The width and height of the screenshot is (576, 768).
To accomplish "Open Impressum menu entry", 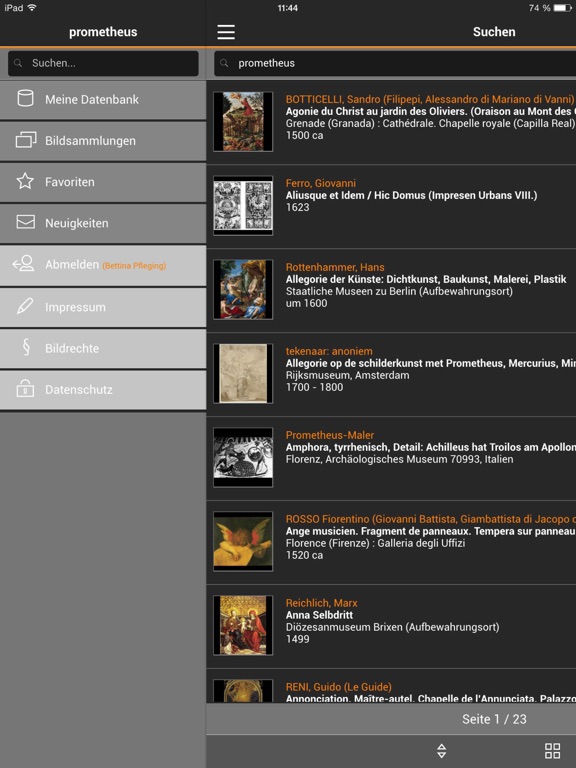I will coord(103,307).
